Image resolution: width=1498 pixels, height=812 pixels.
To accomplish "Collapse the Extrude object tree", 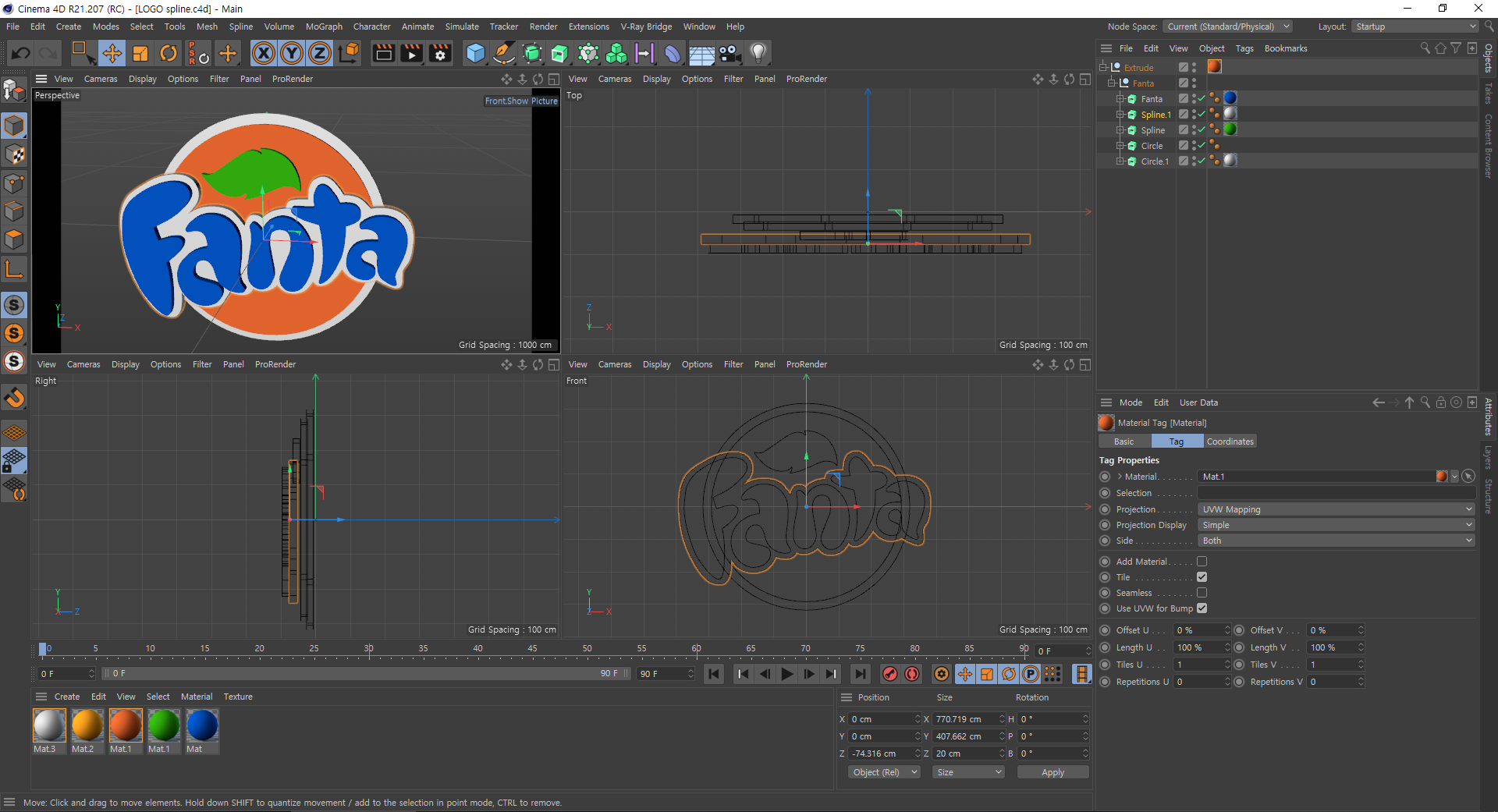I will [x=1103, y=67].
